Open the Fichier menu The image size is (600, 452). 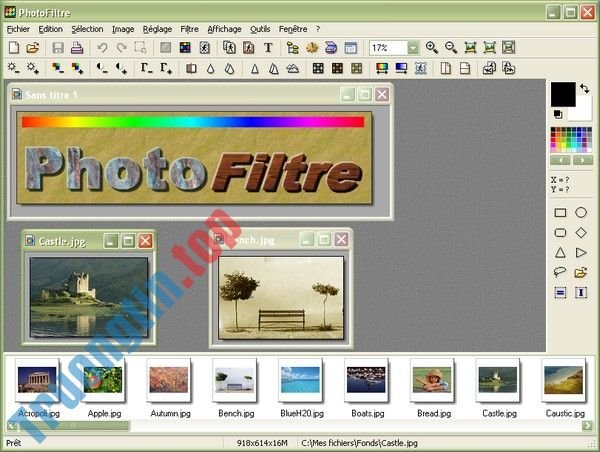18,29
